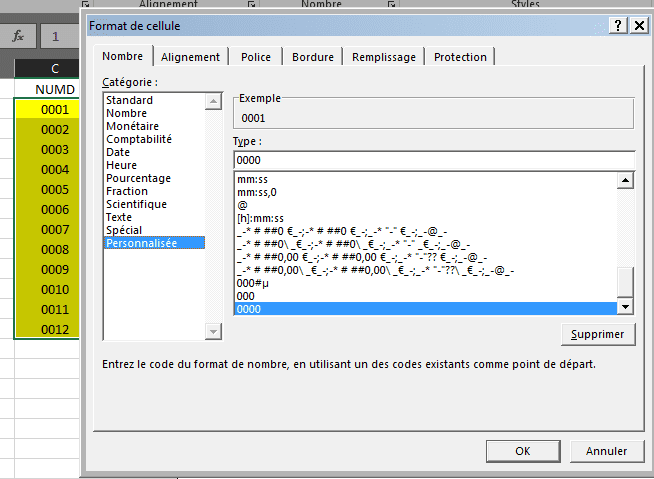Click the Type format code field
The image size is (654, 479).
tap(434, 160)
